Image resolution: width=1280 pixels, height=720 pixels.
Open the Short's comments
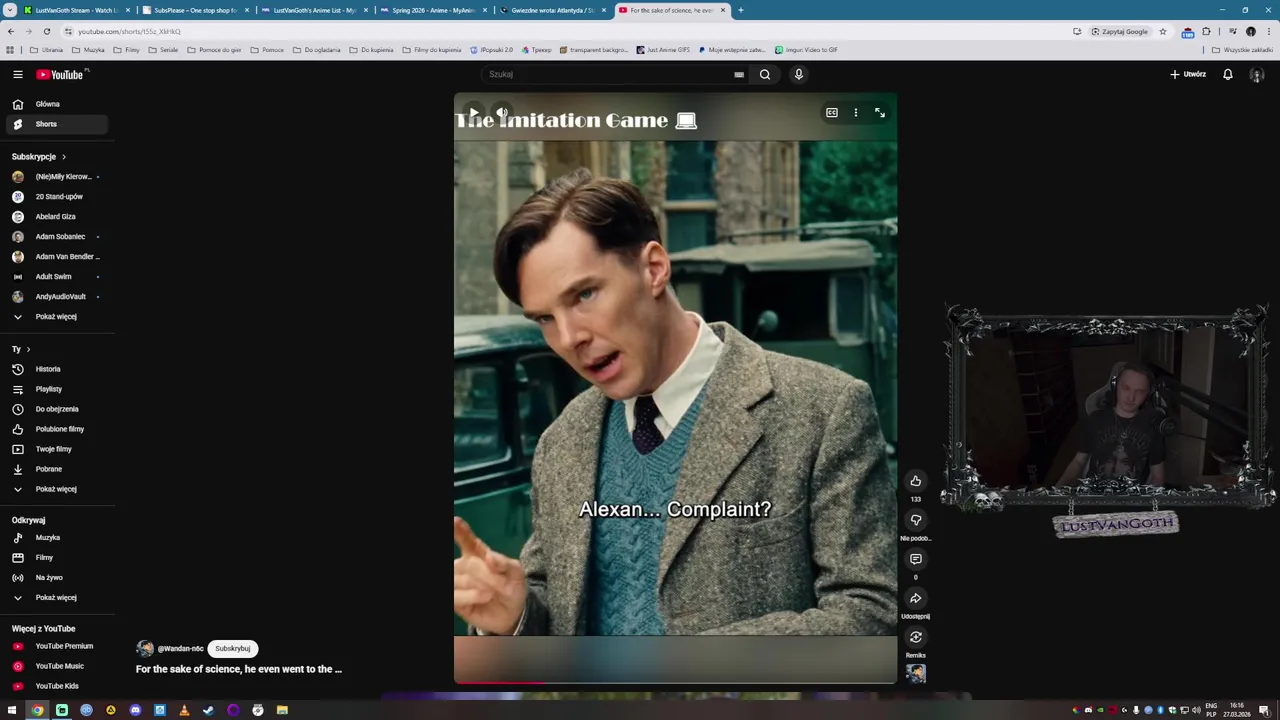coord(915,559)
